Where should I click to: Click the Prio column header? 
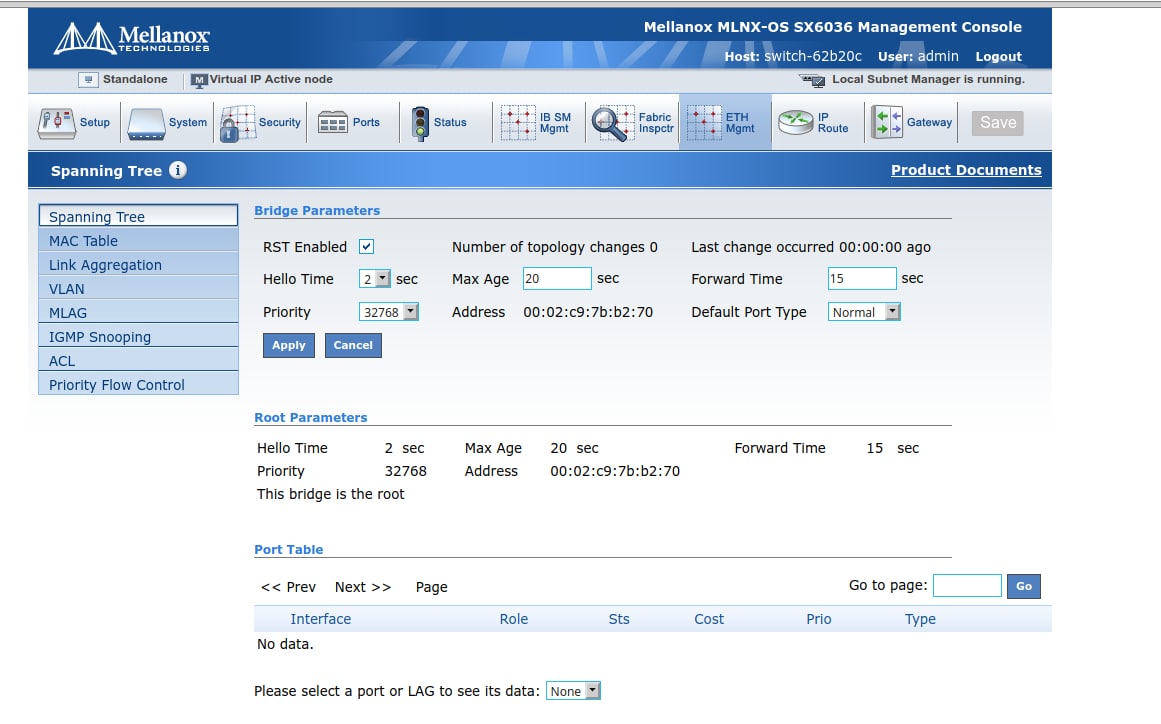(819, 619)
